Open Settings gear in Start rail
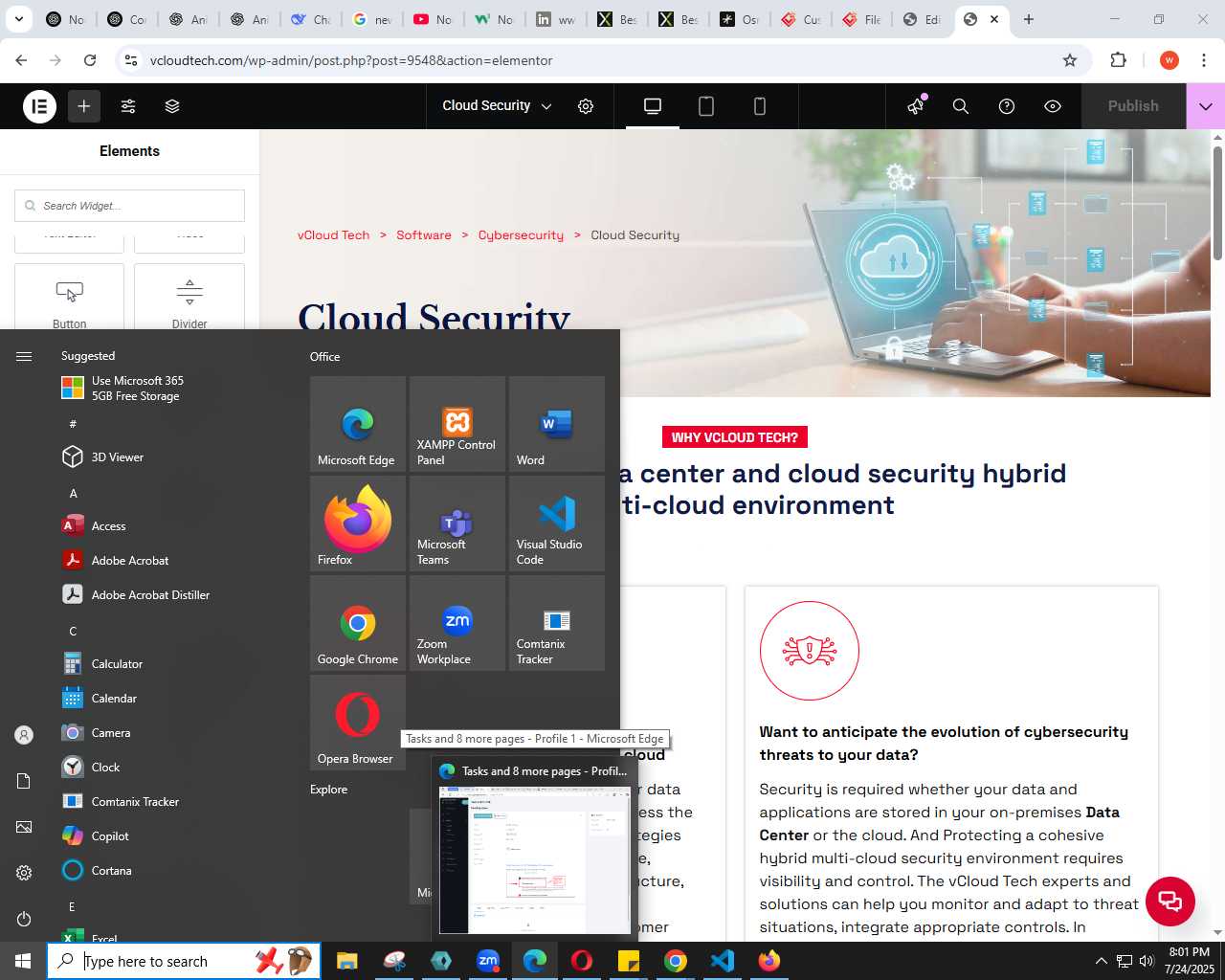 24,873
